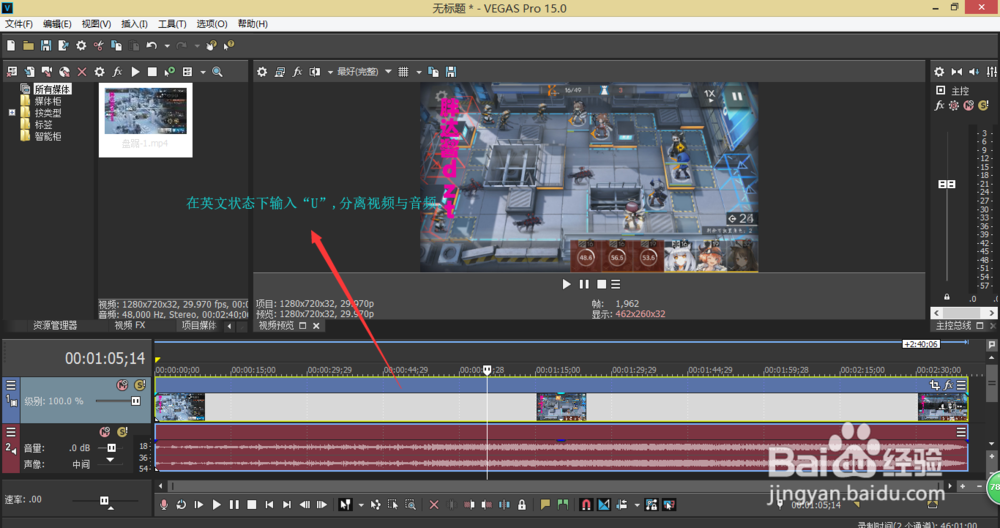Open the preview transport menu icon
This screenshot has height=528, width=1000.
click(x=615, y=284)
